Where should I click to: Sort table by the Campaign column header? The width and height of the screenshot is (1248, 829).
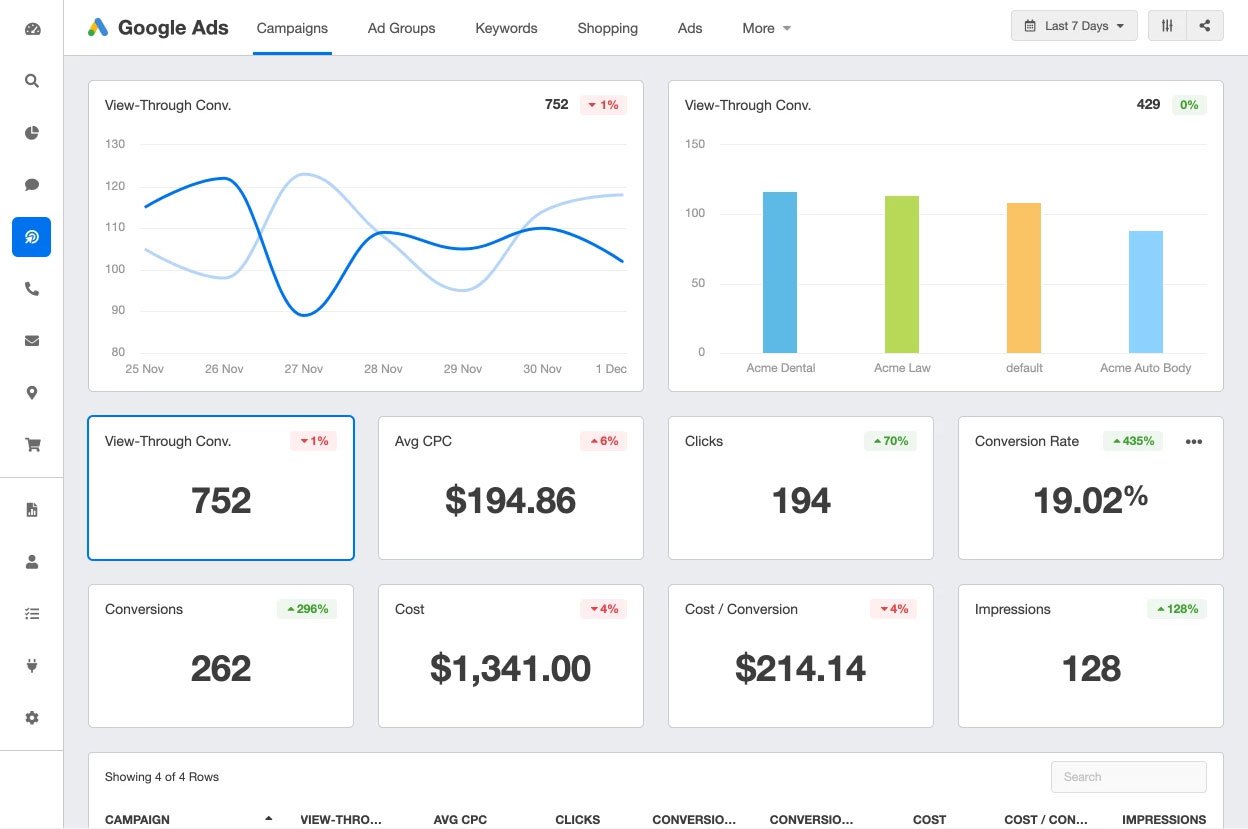[138, 819]
